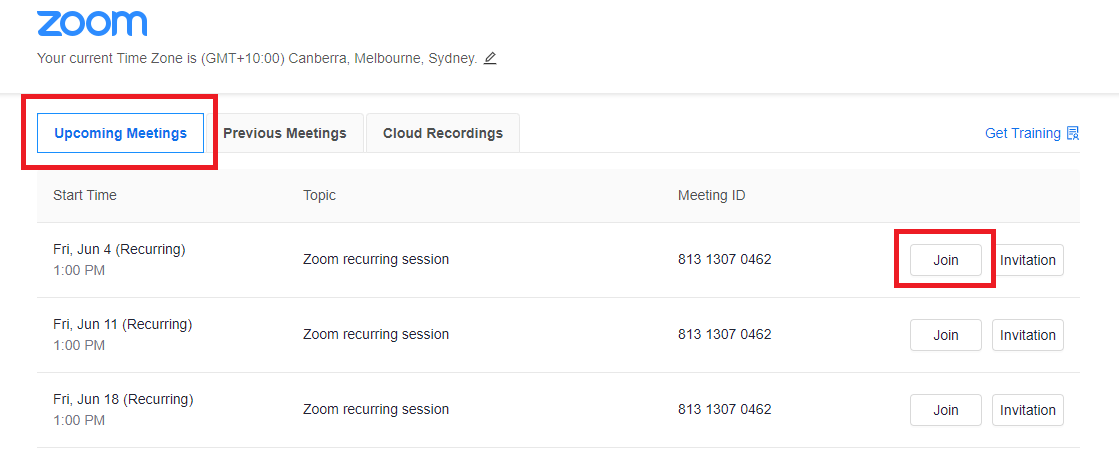
Task: View the invitation for Jun 4 meeting
Action: tap(1028, 260)
